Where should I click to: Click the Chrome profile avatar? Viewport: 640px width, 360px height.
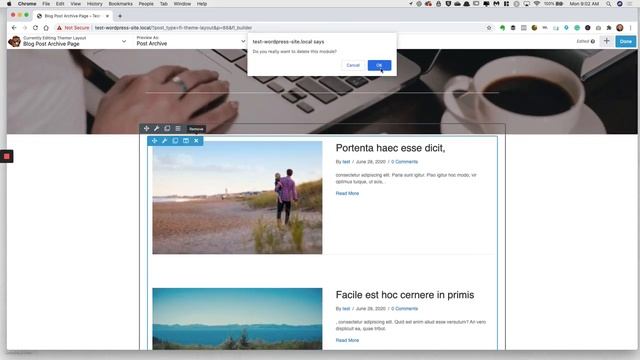(x=620, y=28)
